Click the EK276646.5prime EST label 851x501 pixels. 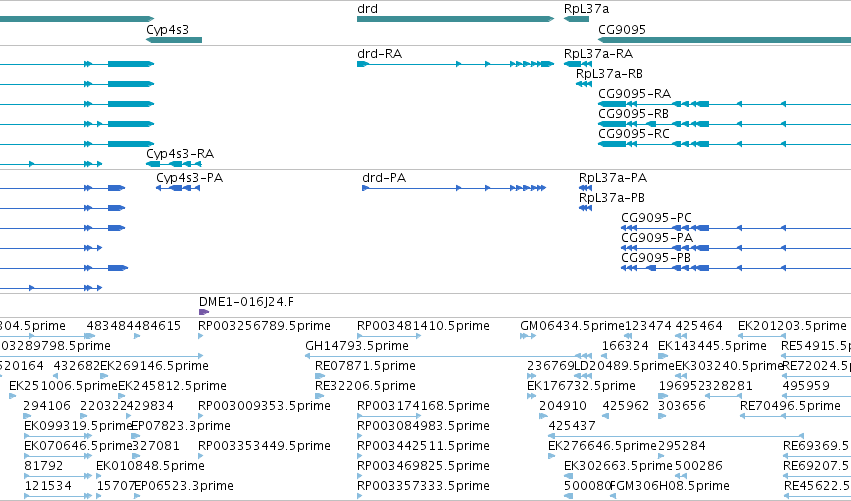pyautogui.click(x=602, y=447)
